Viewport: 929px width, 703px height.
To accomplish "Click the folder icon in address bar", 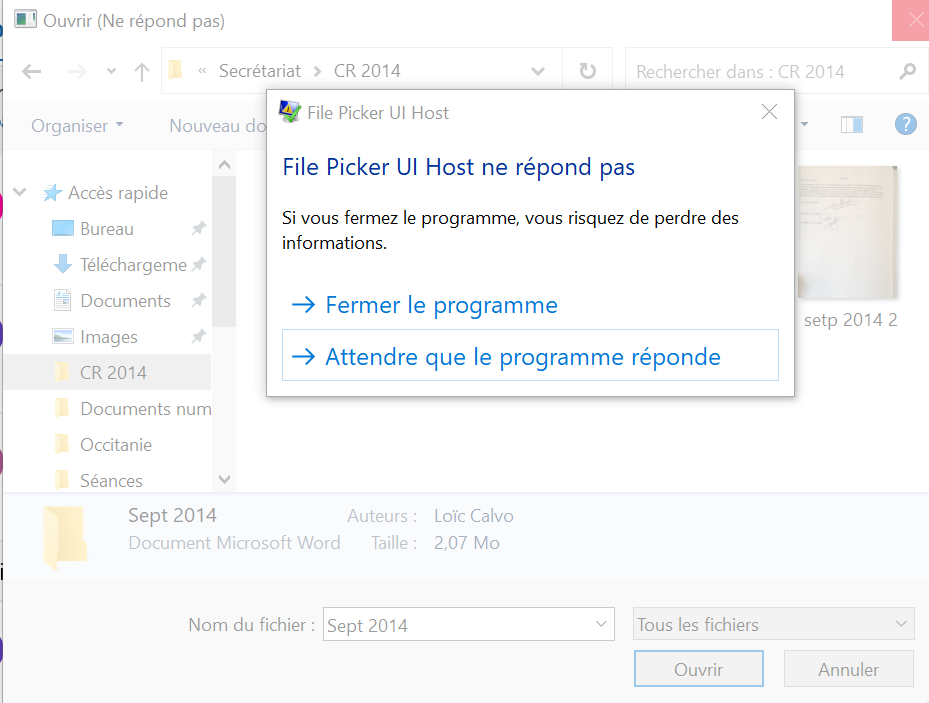I will (x=175, y=70).
